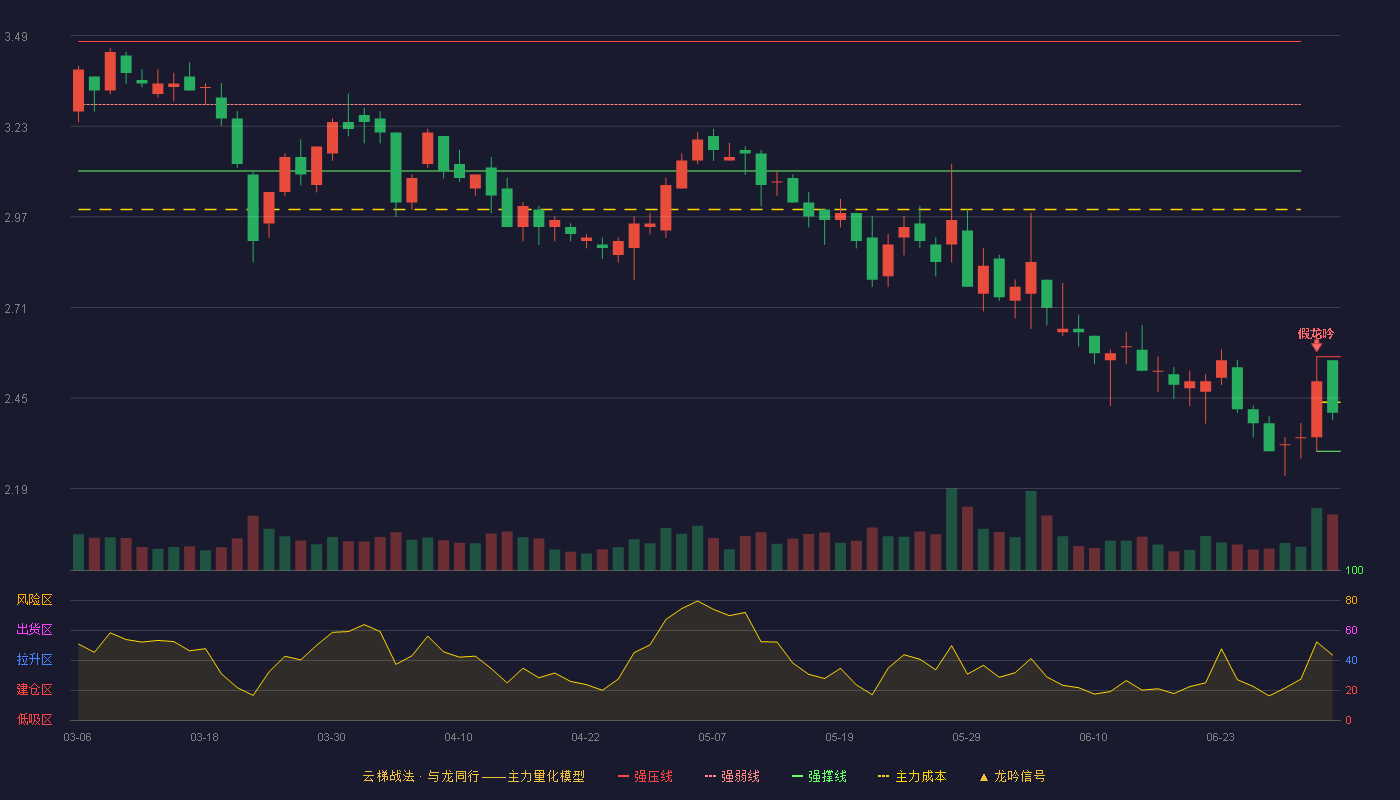This screenshot has width=1400, height=800.
Task: Click the 2.45 price axis label
Action: point(16,399)
